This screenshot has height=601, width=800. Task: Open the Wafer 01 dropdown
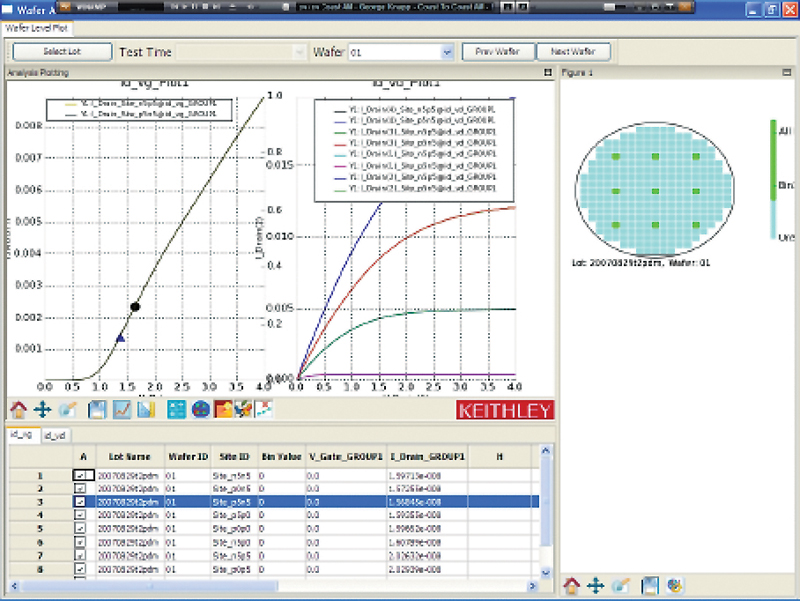coord(447,52)
